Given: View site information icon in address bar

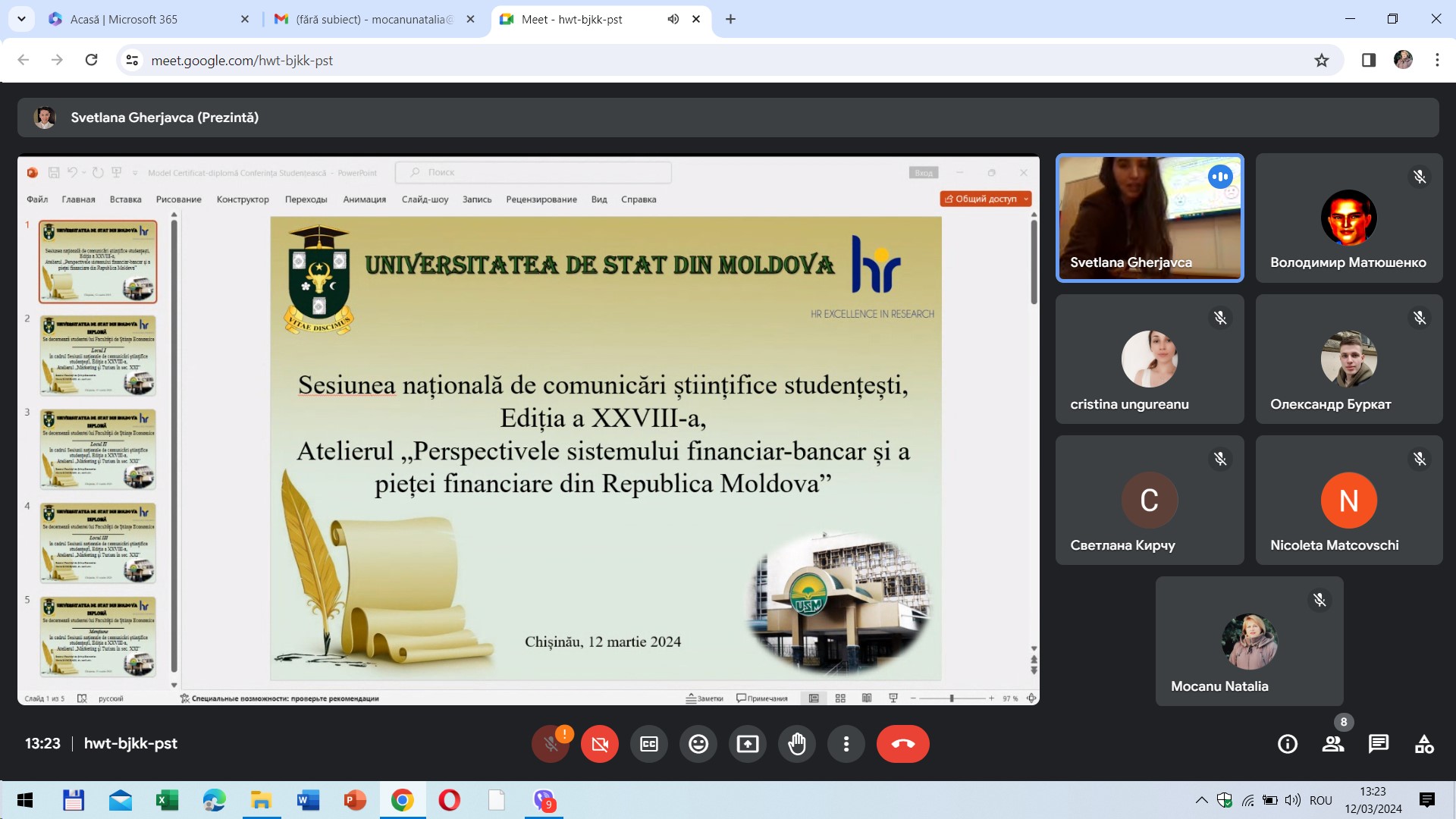Looking at the screenshot, I should click(x=132, y=60).
